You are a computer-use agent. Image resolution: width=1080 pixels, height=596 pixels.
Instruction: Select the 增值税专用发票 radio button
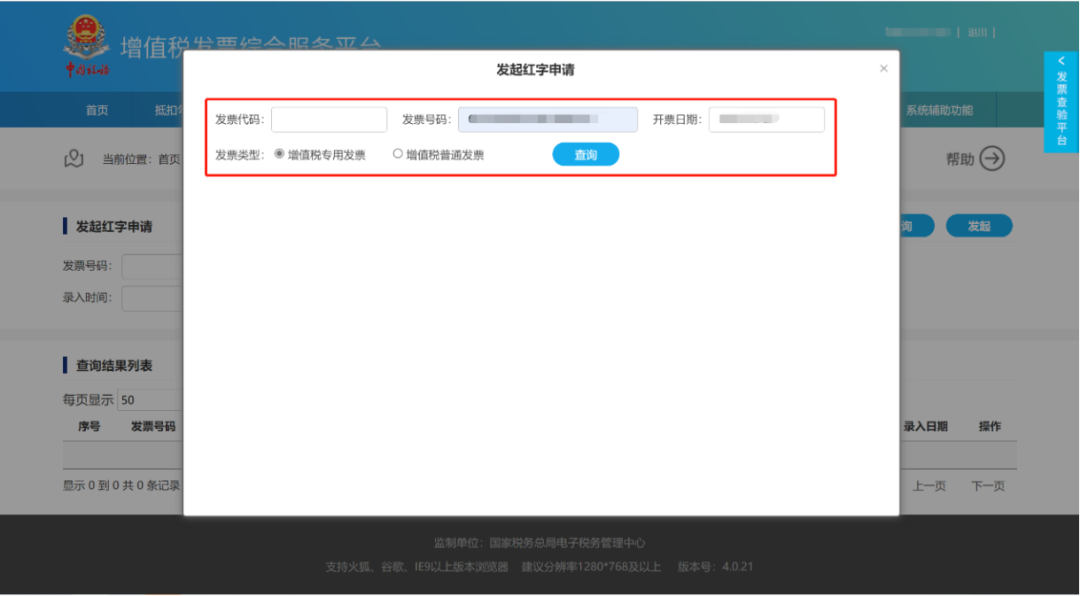[279, 154]
